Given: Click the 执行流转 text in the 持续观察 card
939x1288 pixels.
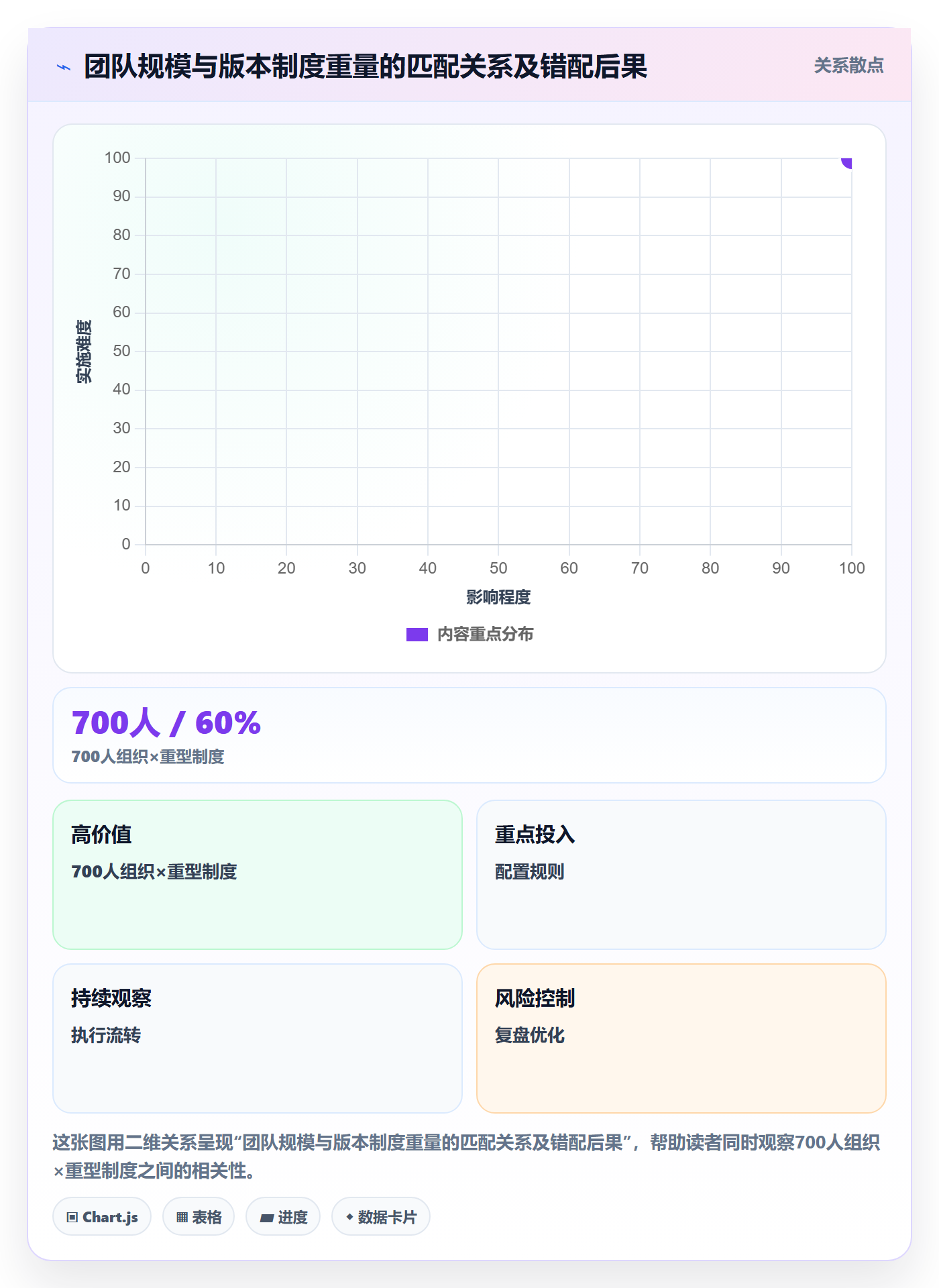Looking at the screenshot, I should pyautogui.click(x=106, y=1035).
